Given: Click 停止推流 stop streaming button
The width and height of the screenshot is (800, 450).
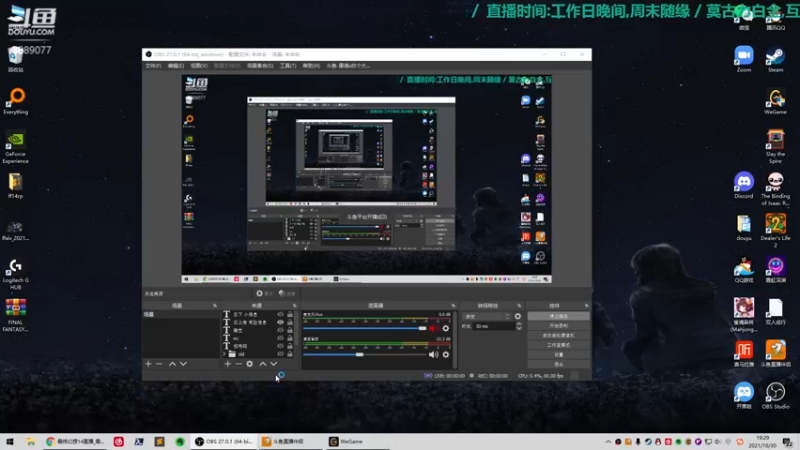Looking at the screenshot, I should (x=559, y=316).
